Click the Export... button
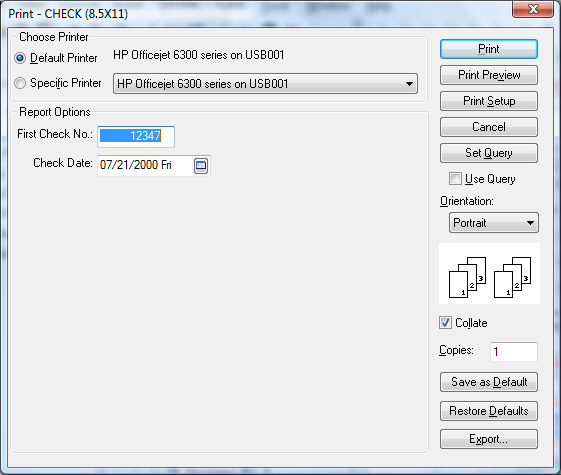This screenshot has width=561, height=475. (x=489, y=439)
